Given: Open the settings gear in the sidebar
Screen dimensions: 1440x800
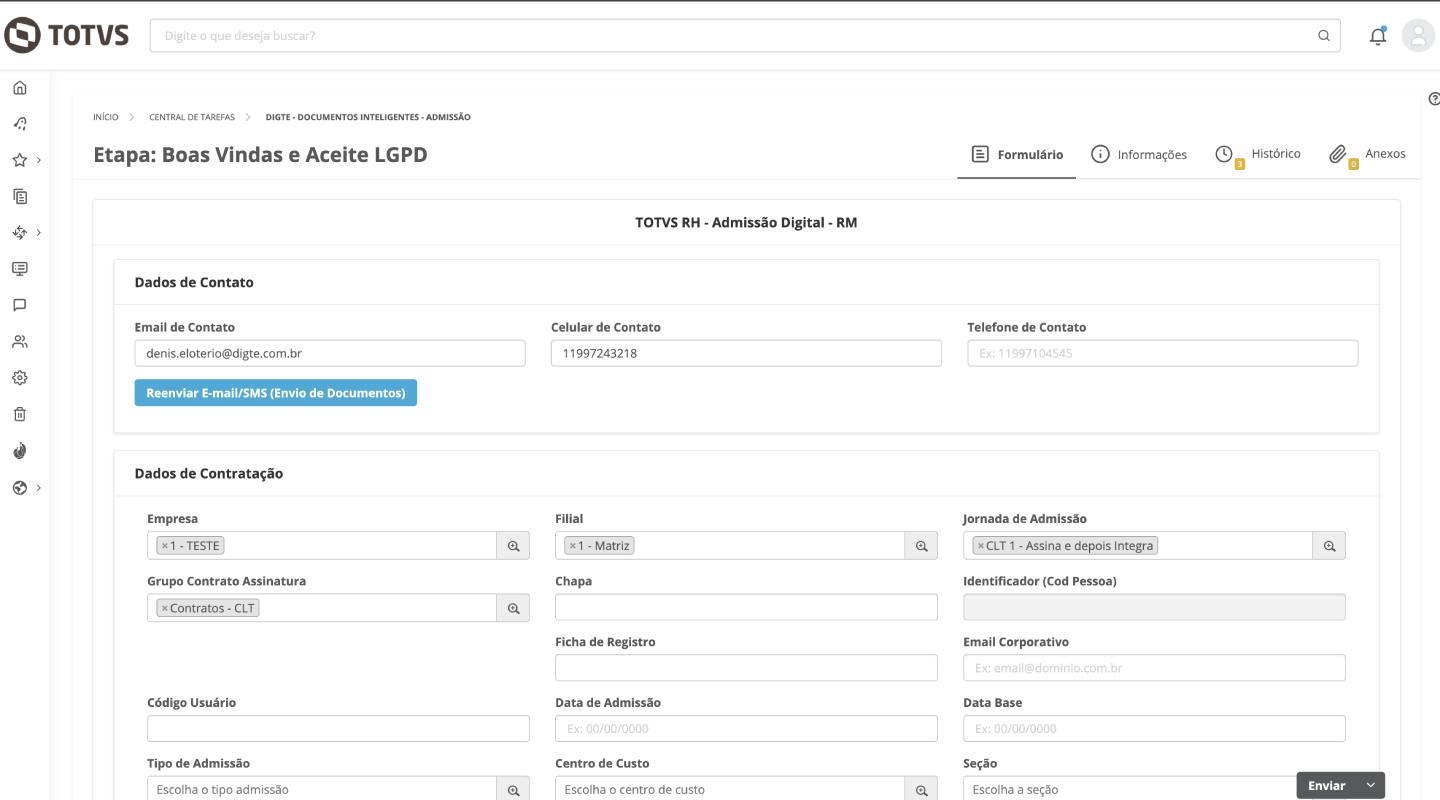Looking at the screenshot, I should [19, 378].
